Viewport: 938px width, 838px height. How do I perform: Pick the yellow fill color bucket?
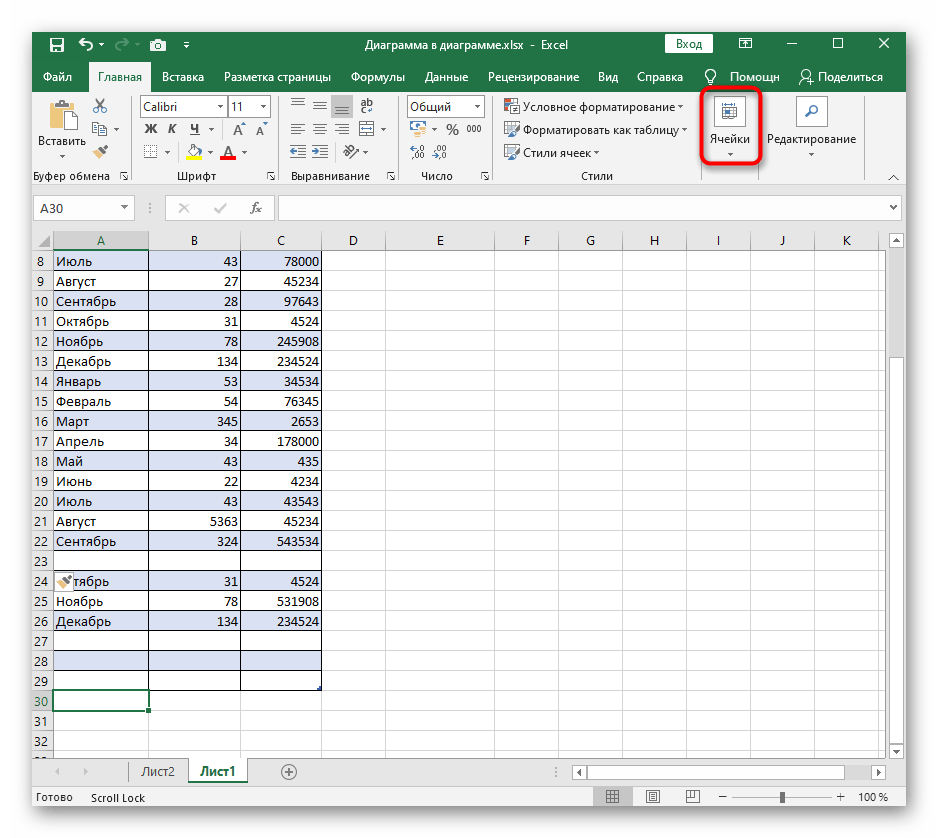coord(194,152)
